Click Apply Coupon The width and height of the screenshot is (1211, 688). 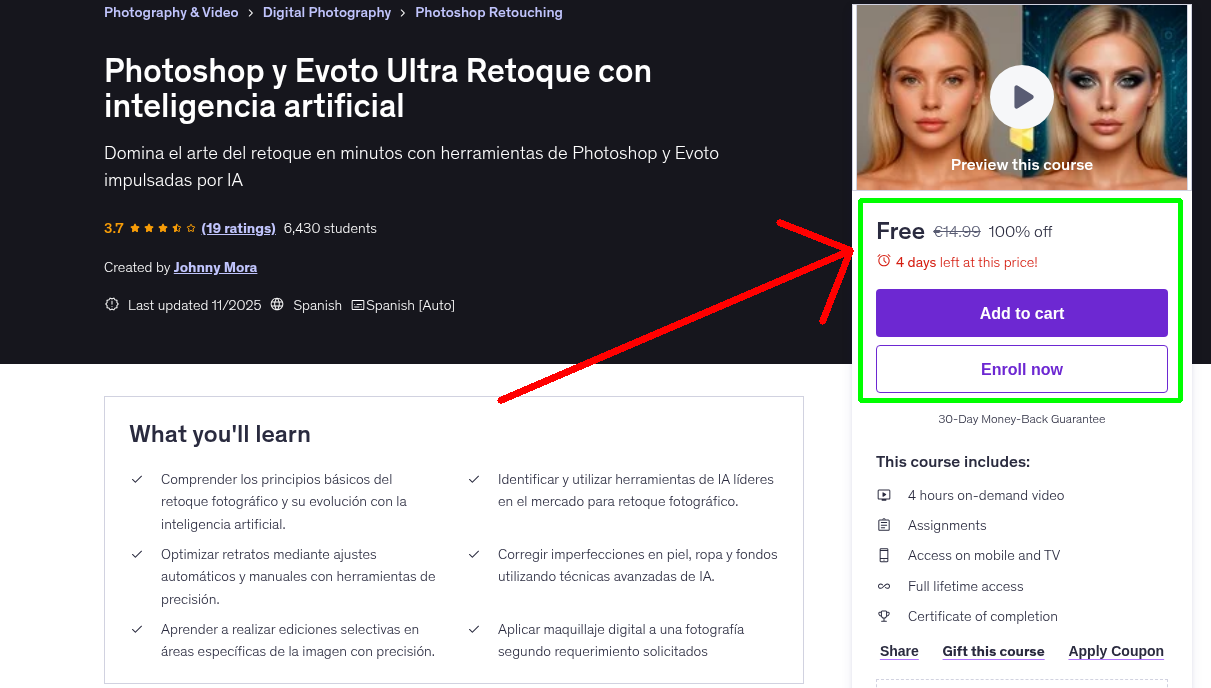[1116, 651]
